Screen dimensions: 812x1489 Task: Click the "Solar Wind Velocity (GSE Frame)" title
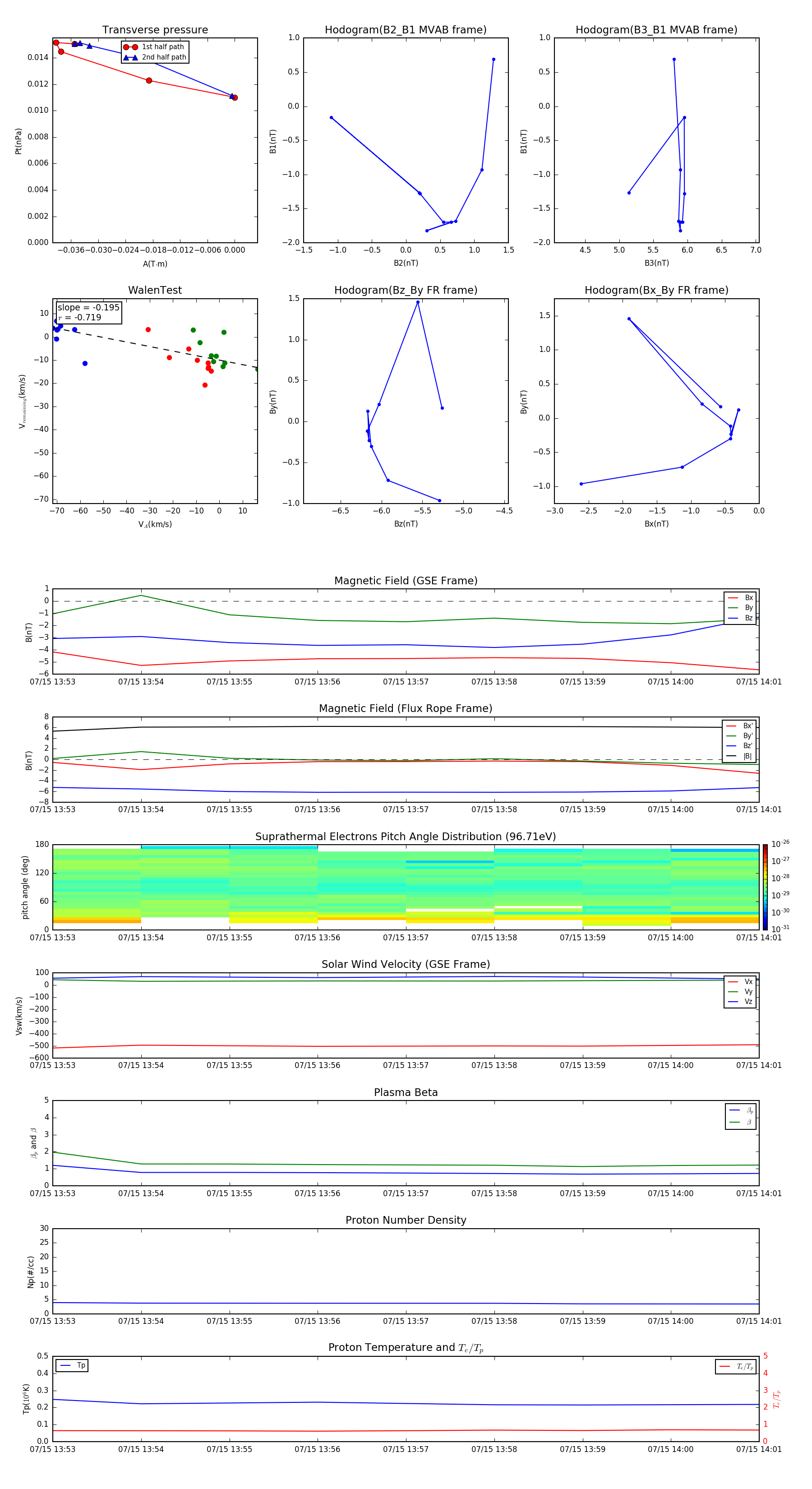coord(406,964)
